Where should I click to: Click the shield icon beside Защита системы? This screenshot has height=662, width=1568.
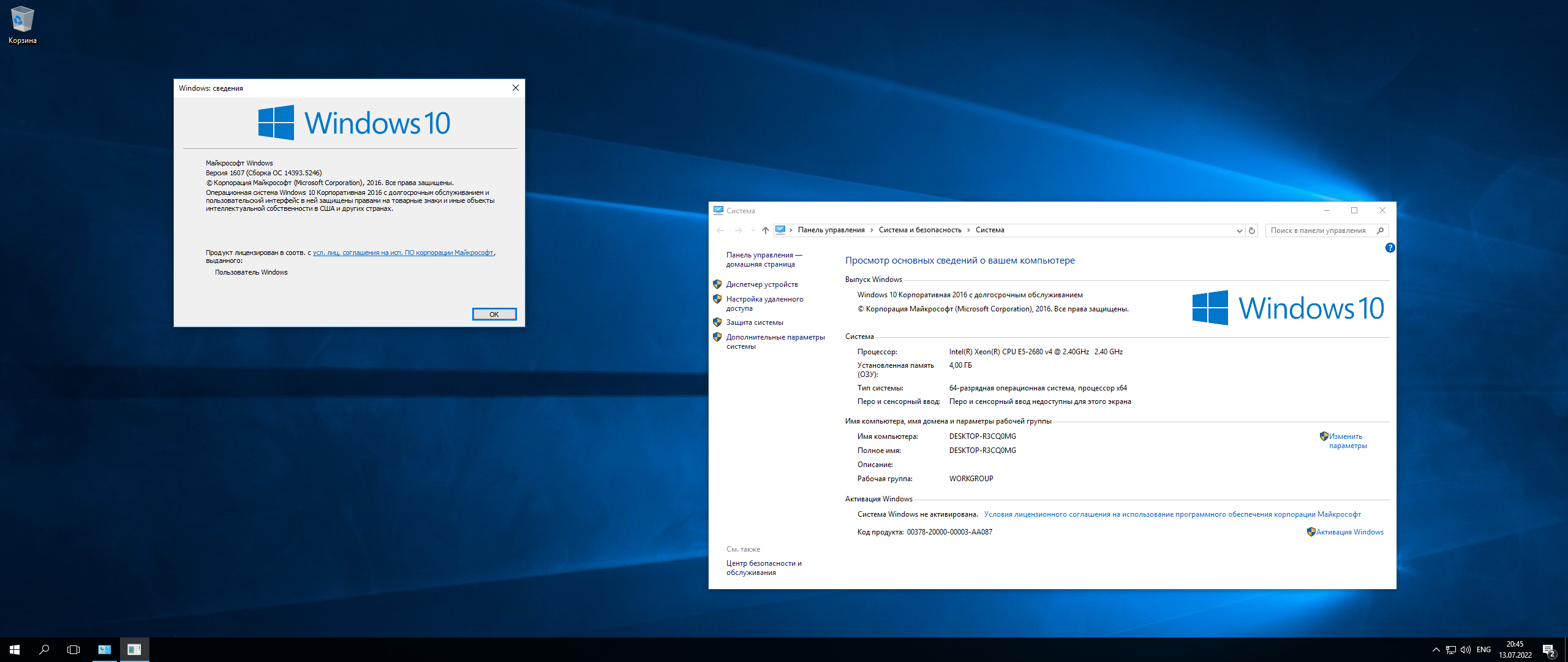[717, 322]
